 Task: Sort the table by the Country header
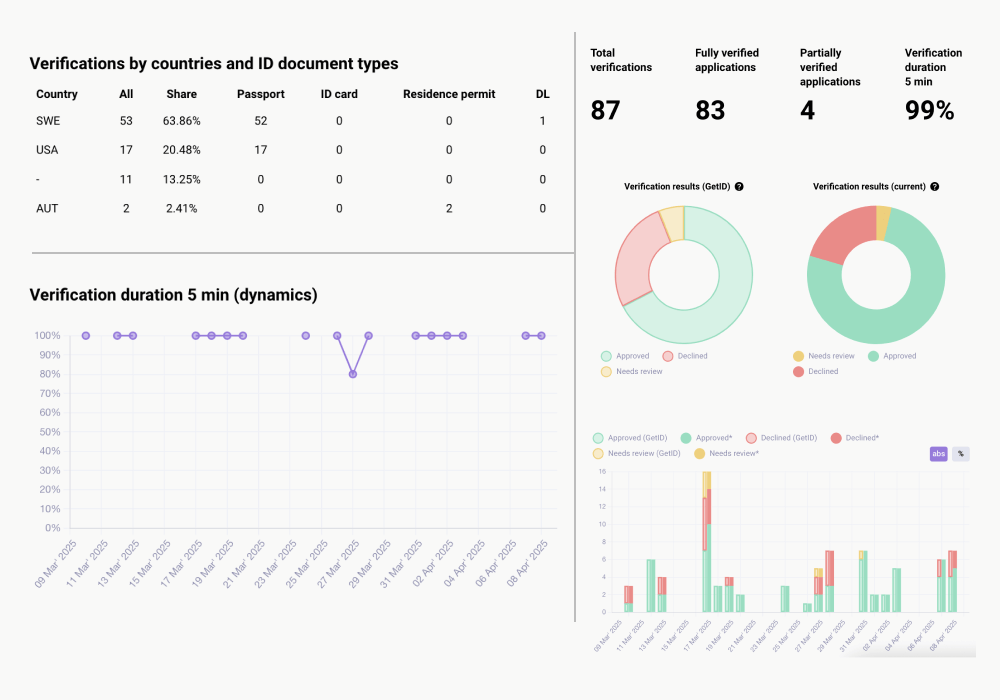click(x=57, y=94)
